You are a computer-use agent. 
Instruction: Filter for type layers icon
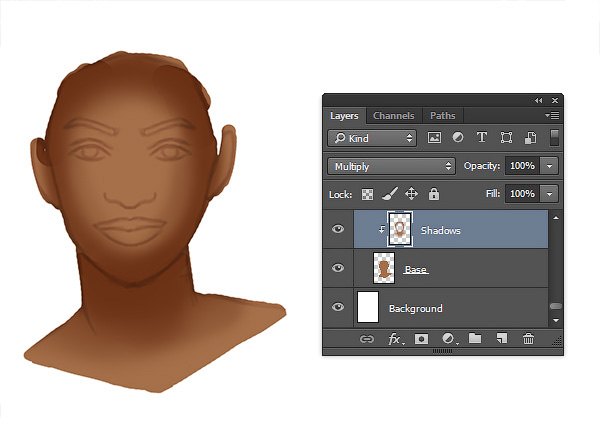(482, 137)
